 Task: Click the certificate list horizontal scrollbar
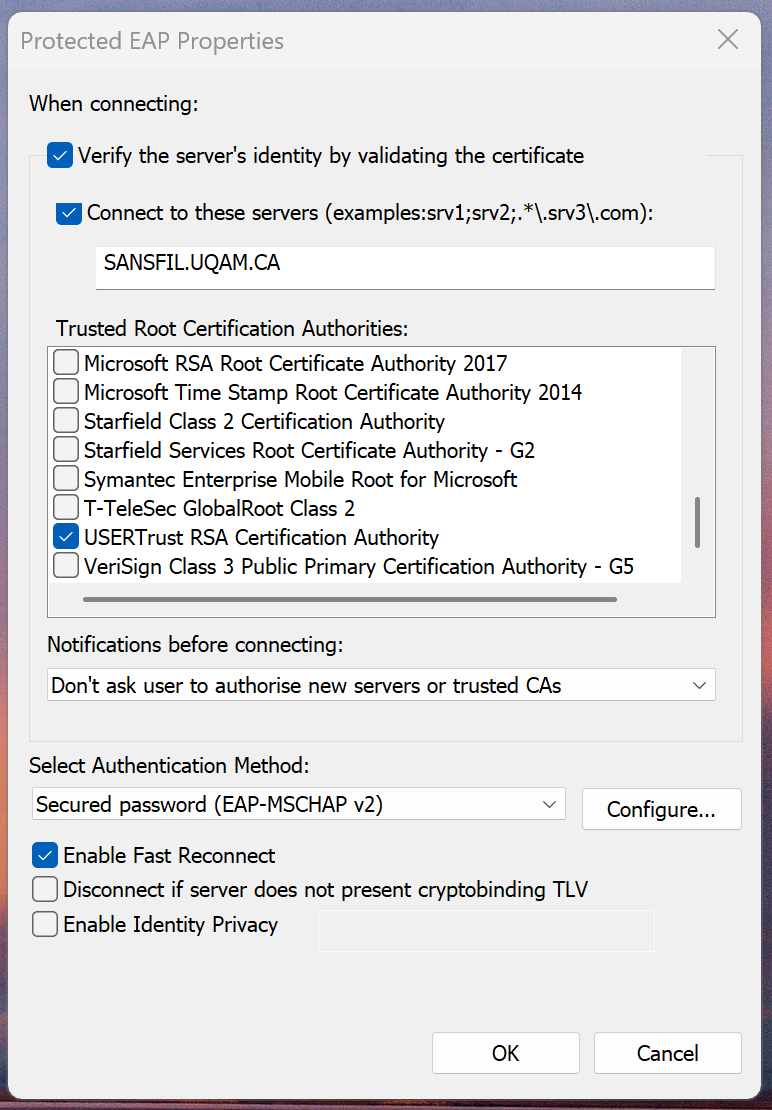pos(350,600)
